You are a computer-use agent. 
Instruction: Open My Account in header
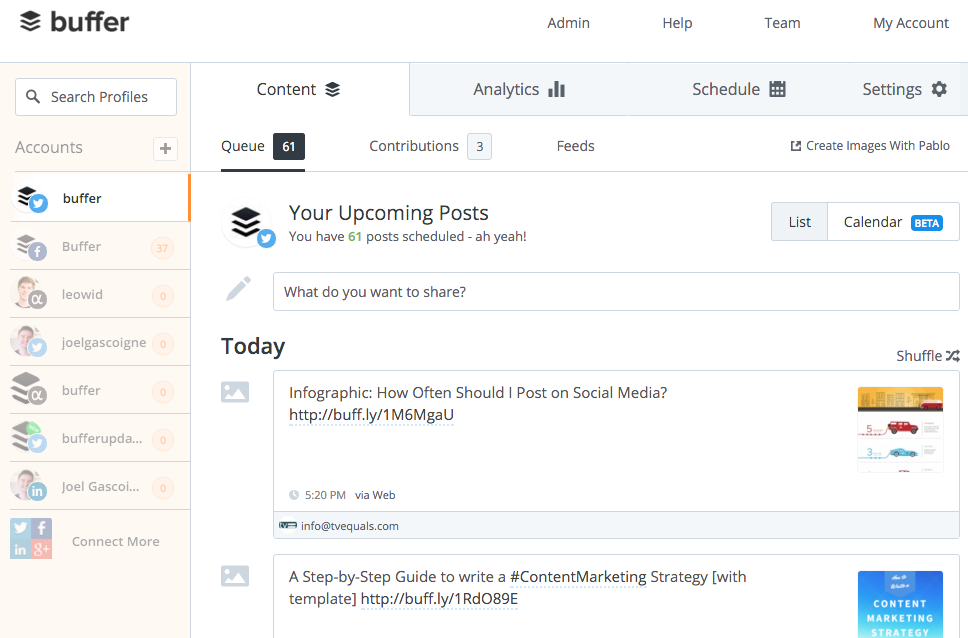pos(911,23)
